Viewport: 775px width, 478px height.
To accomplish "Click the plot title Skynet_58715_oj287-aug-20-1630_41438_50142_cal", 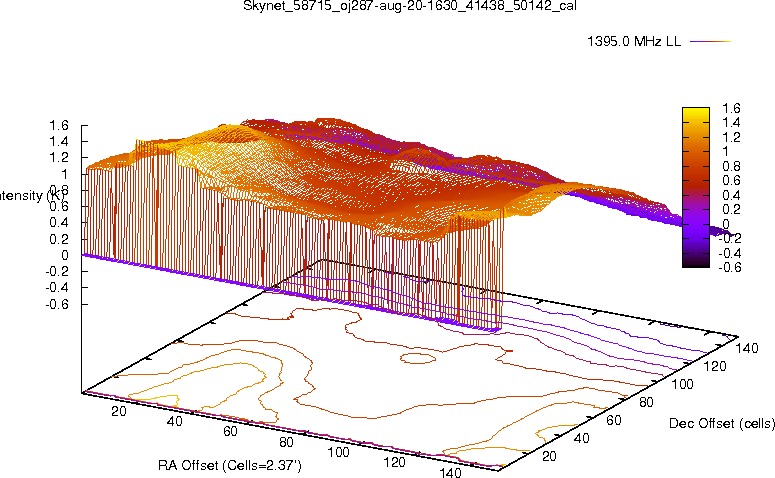I will pos(410,6).
